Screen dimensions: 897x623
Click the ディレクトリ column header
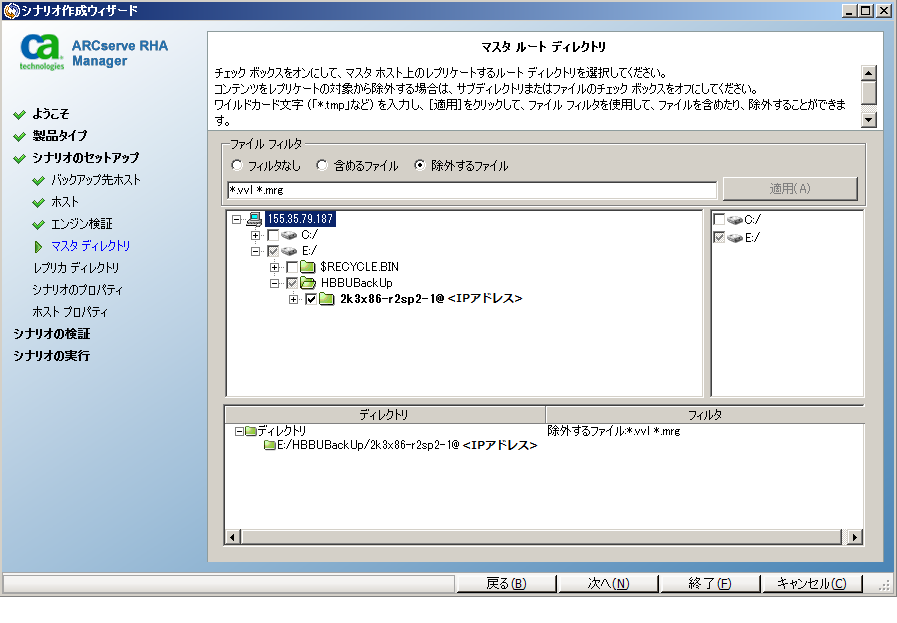pos(384,415)
